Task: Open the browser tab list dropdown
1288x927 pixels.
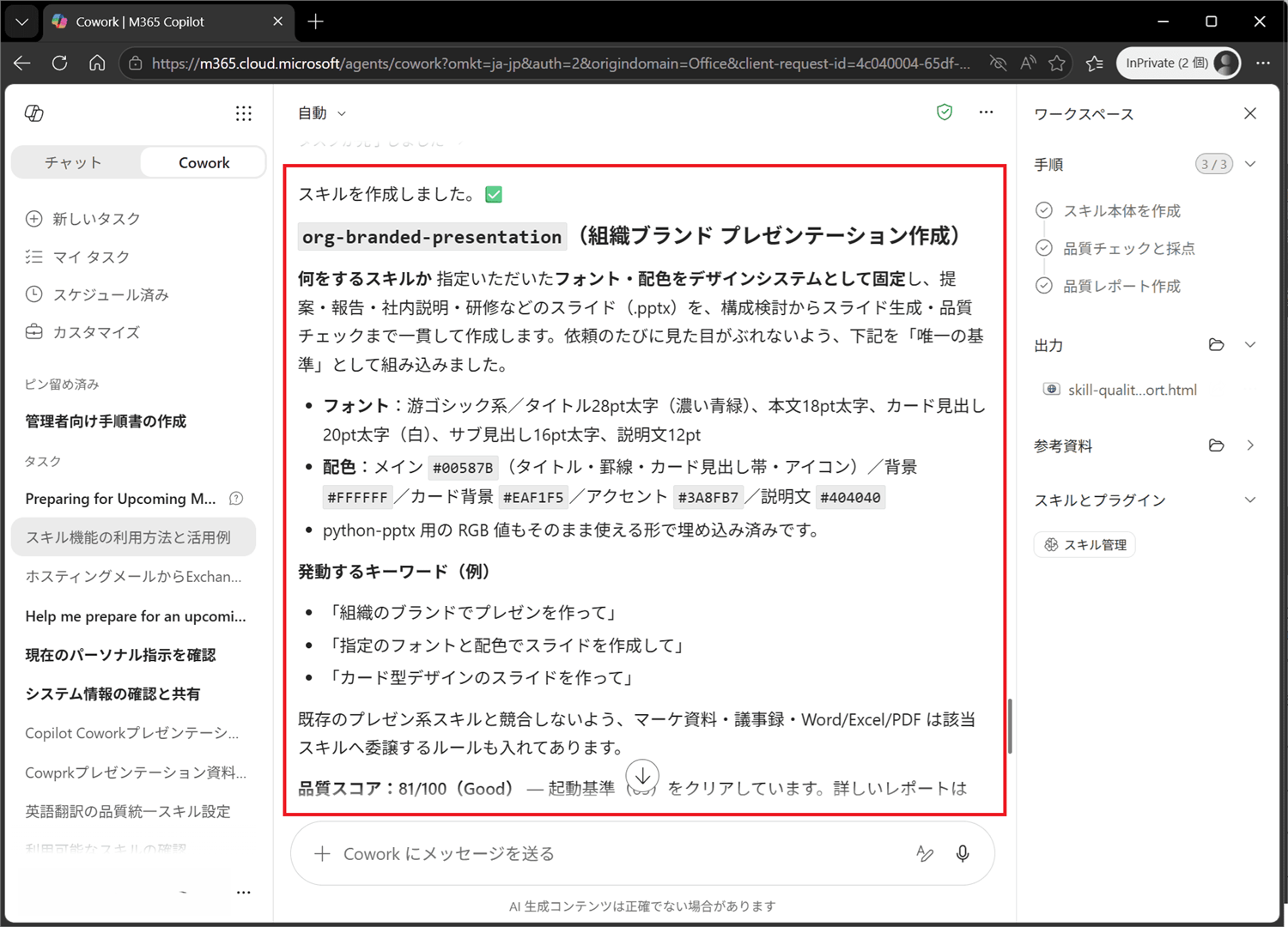Action: (22, 21)
